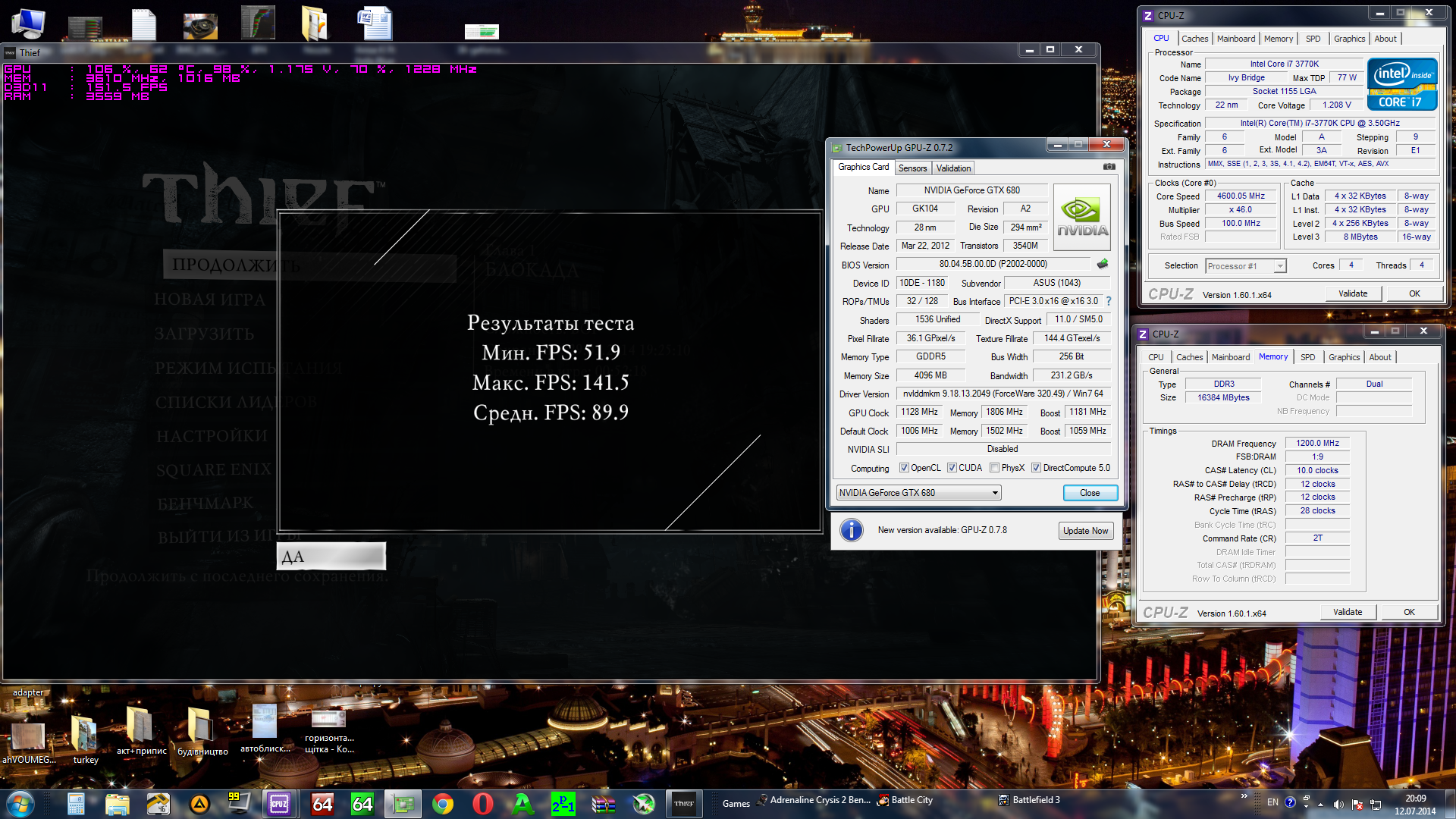Open WinRAR from the taskbar
The height and width of the screenshot is (819, 1456).
tap(604, 804)
